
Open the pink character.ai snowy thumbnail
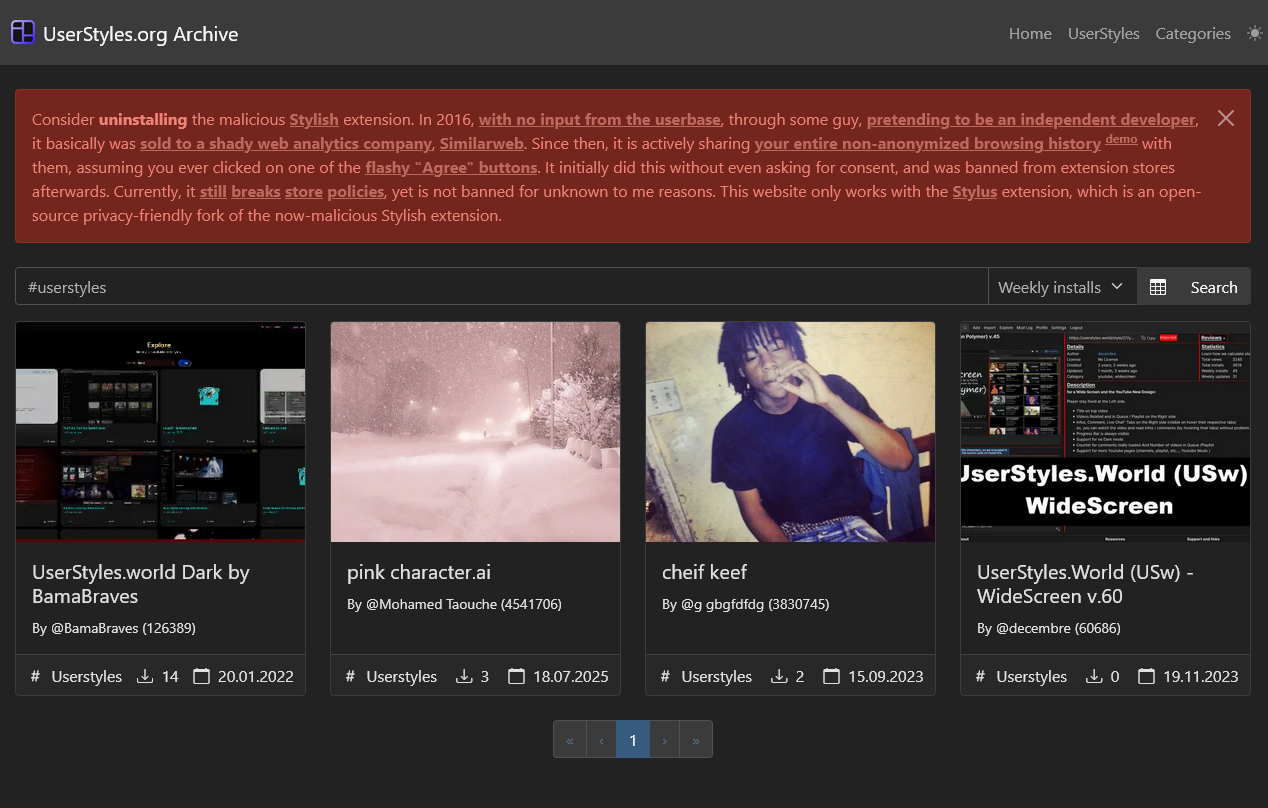pyautogui.click(x=475, y=431)
